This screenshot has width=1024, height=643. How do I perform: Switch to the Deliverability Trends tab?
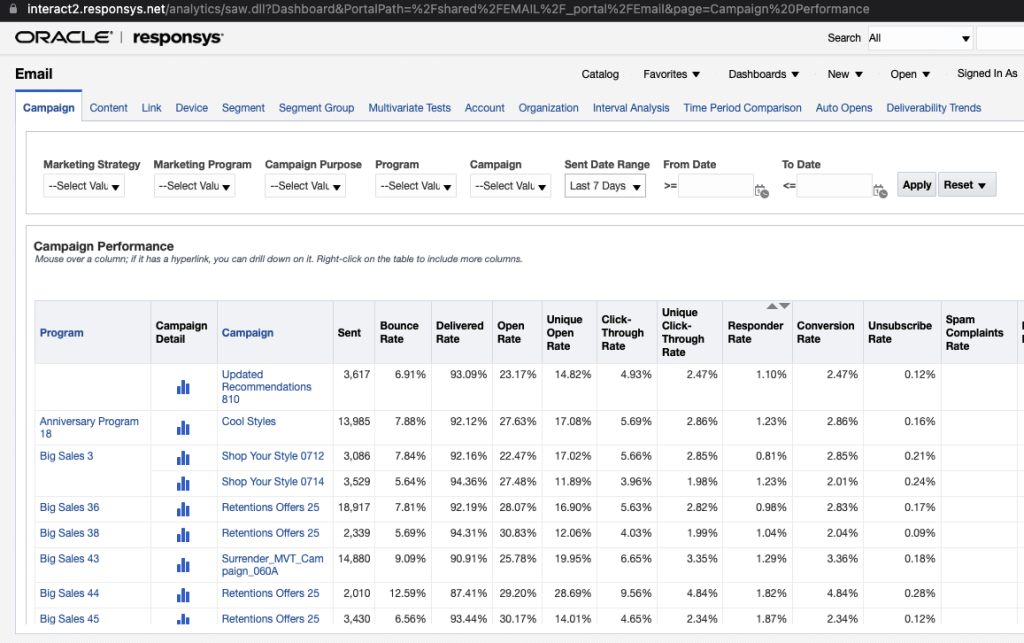click(934, 108)
